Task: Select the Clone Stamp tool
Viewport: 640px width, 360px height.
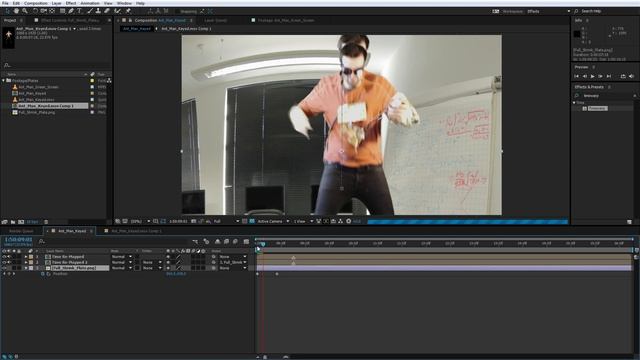Action: pos(98,11)
